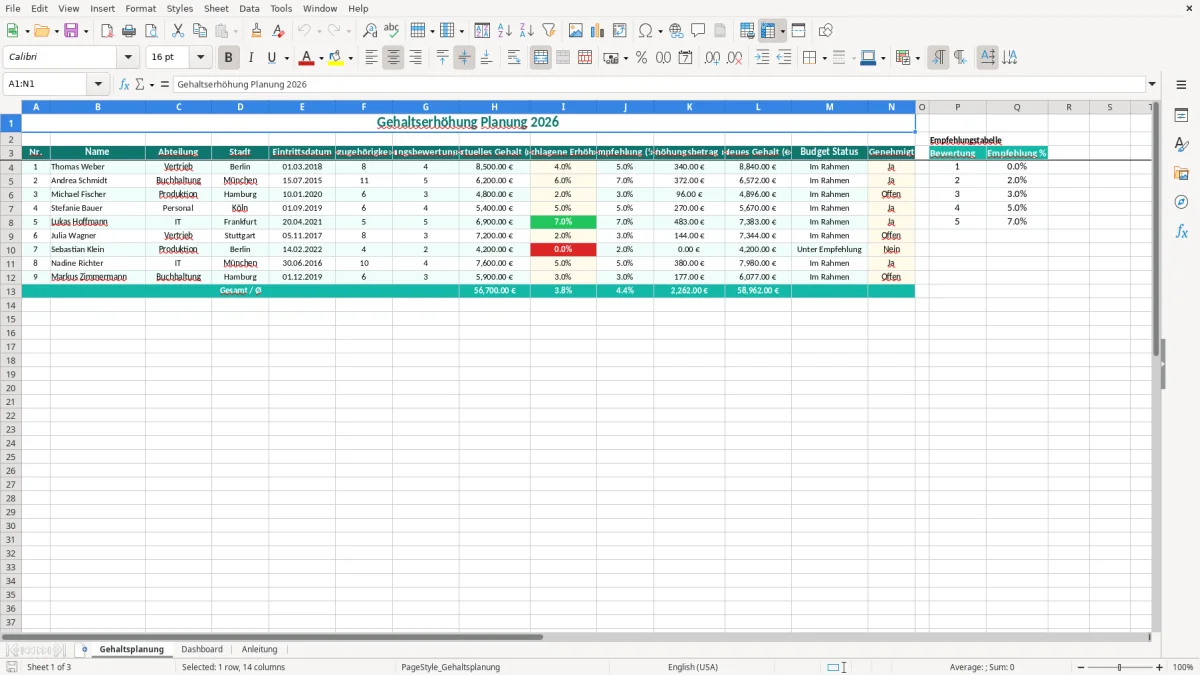Open the Styles menu
This screenshot has height=675, width=1200.
pos(180,8)
